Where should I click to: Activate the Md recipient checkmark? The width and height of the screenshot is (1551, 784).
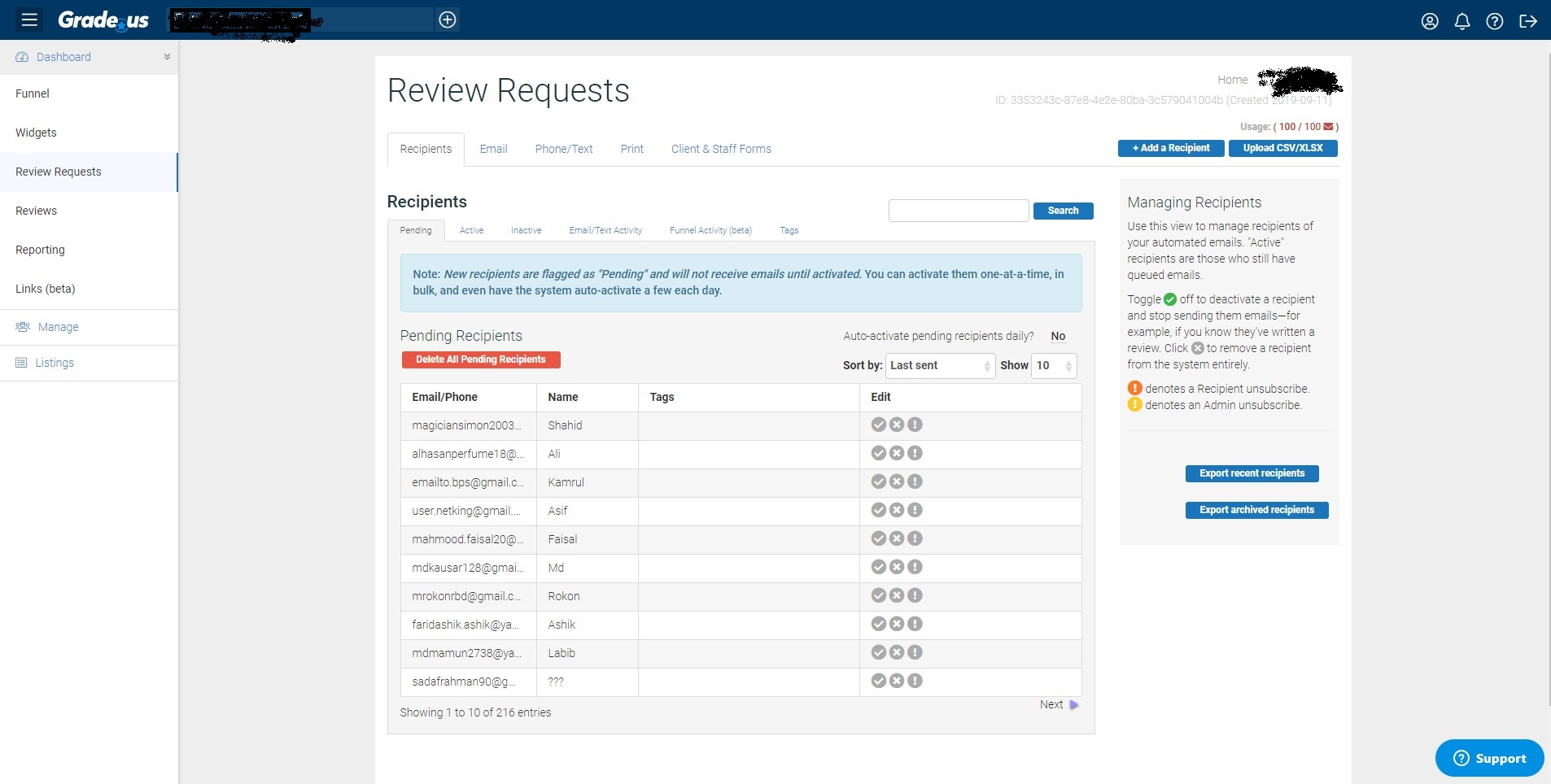coord(879,567)
